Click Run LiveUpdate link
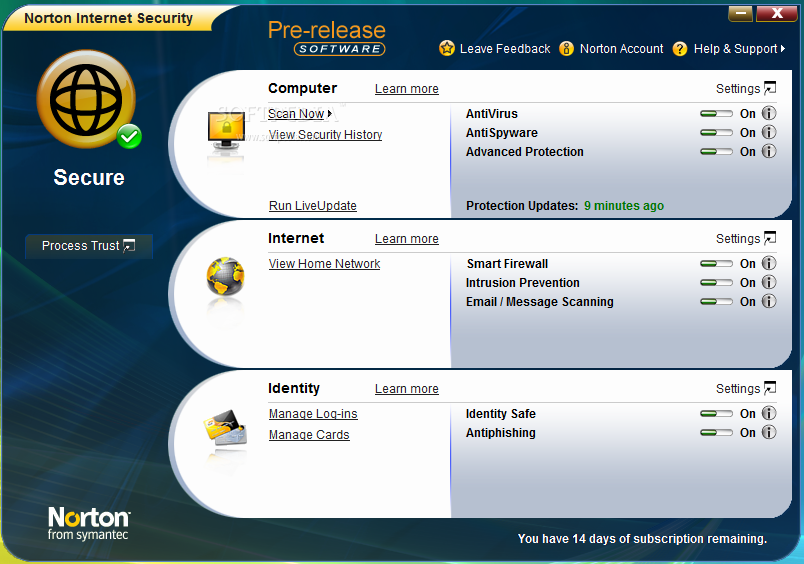804x564 pixels. (x=313, y=206)
